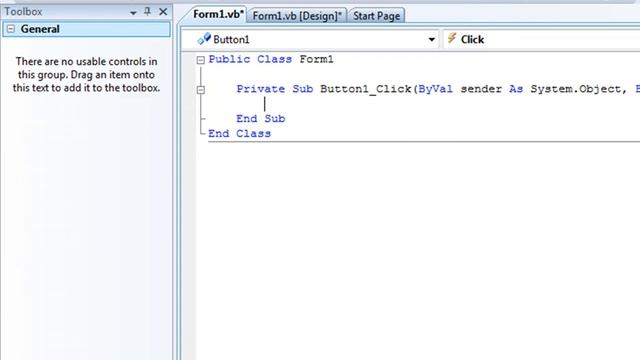Click the Button1 object icon in combo box
Image resolution: width=640 pixels, height=360 pixels.
pyautogui.click(x=204, y=39)
